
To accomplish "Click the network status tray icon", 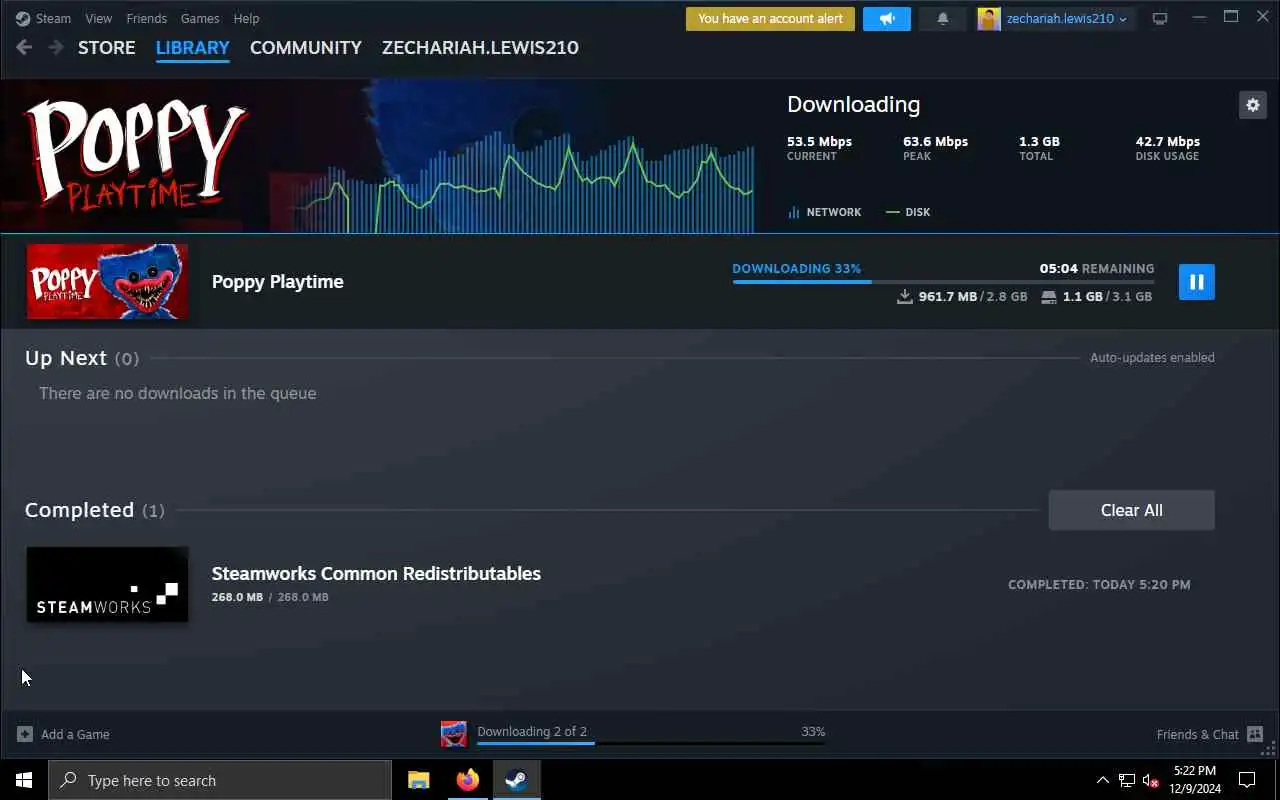I will point(1127,780).
